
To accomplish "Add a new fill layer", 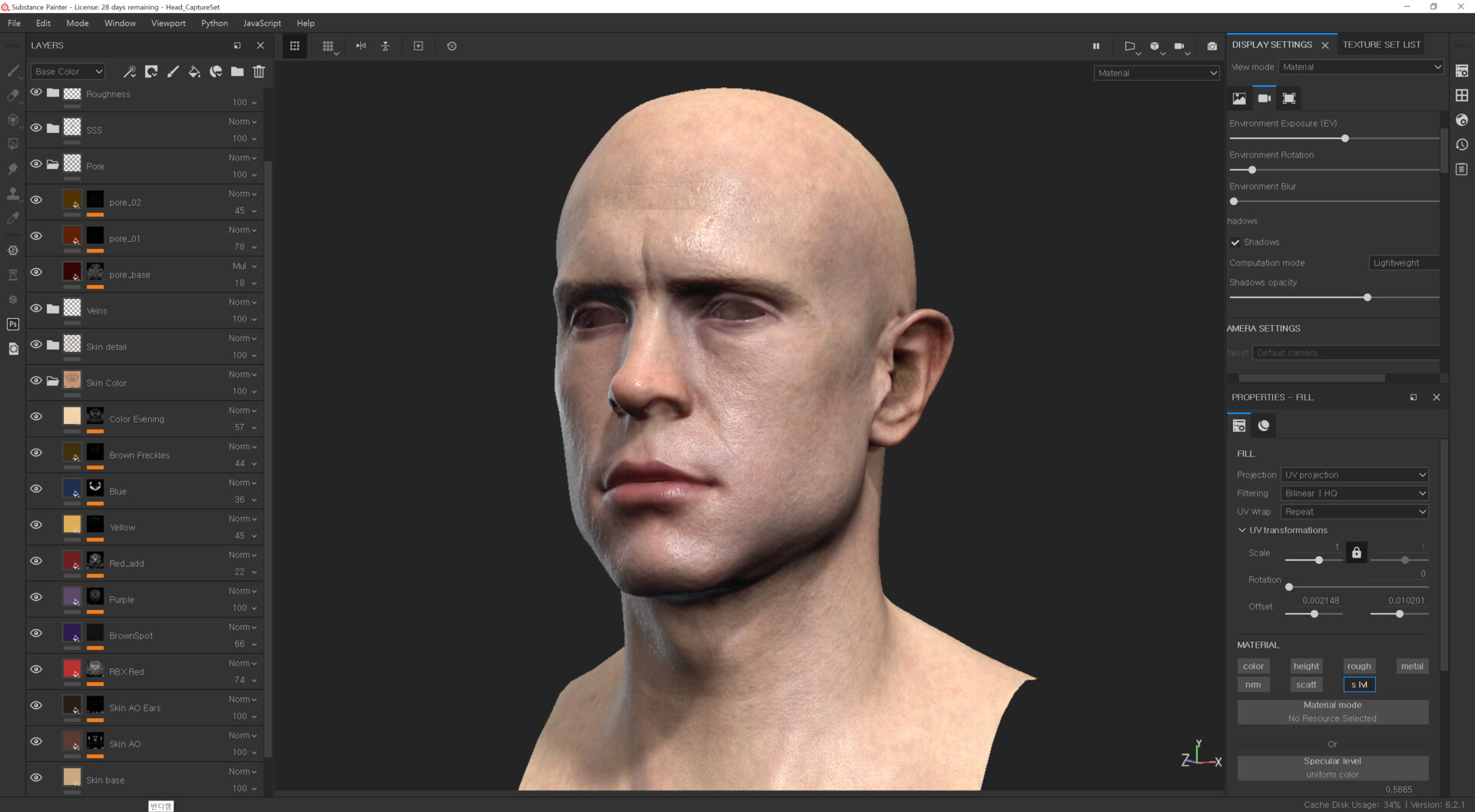I will point(194,71).
